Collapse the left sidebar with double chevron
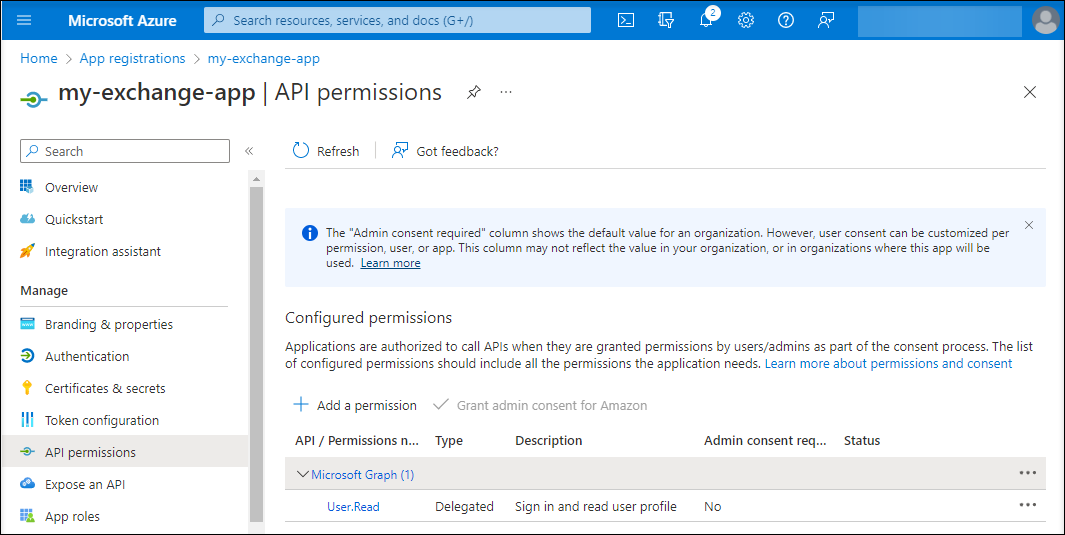The height and width of the screenshot is (535, 1065). [x=249, y=151]
